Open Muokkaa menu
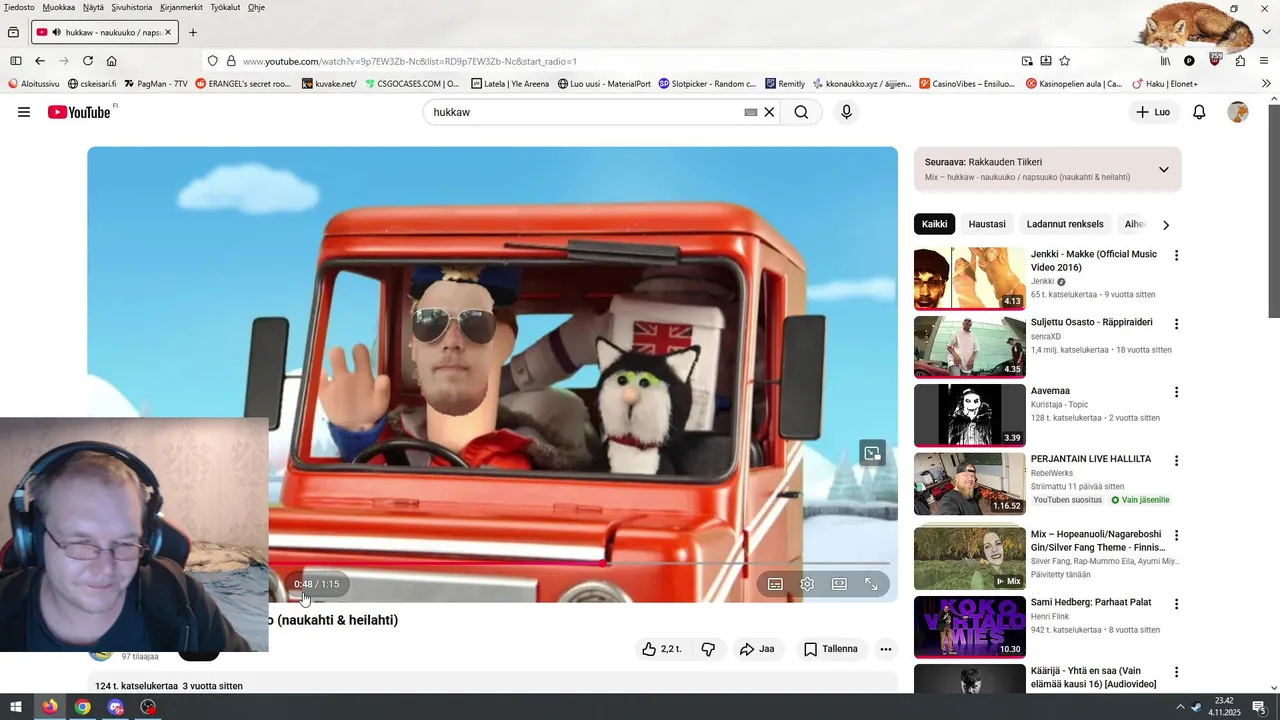This screenshot has width=1280, height=720. tap(59, 7)
